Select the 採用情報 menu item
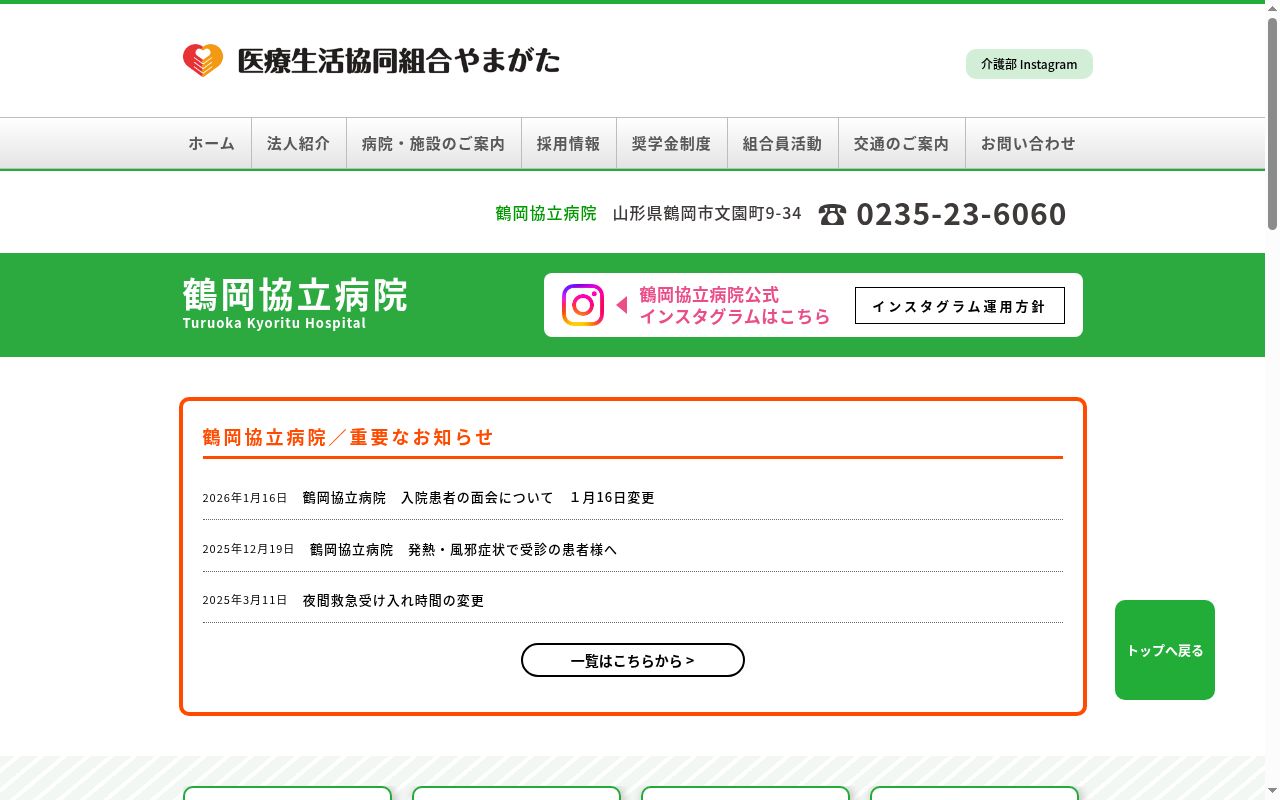This screenshot has height=800, width=1280. click(x=569, y=143)
